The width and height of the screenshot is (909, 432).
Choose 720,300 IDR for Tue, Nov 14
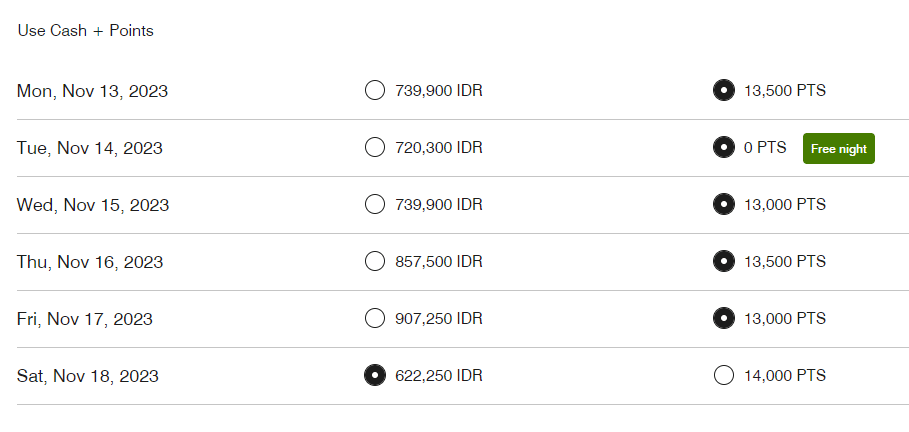pyautogui.click(x=375, y=148)
